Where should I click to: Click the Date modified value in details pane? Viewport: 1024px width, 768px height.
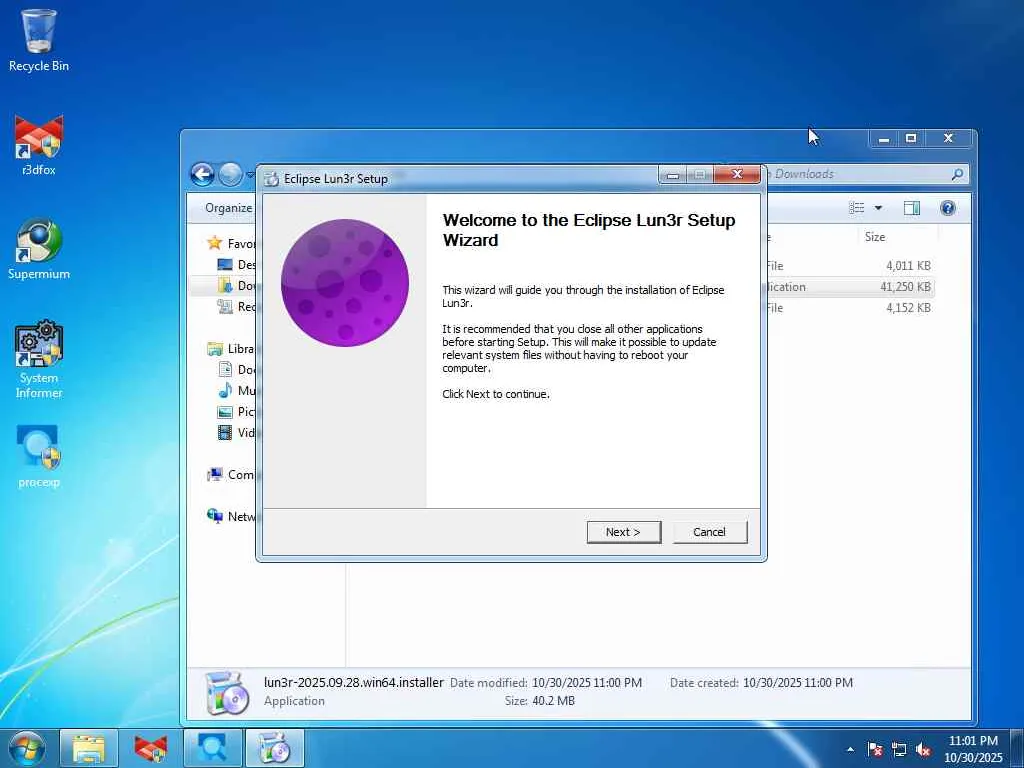point(586,682)
